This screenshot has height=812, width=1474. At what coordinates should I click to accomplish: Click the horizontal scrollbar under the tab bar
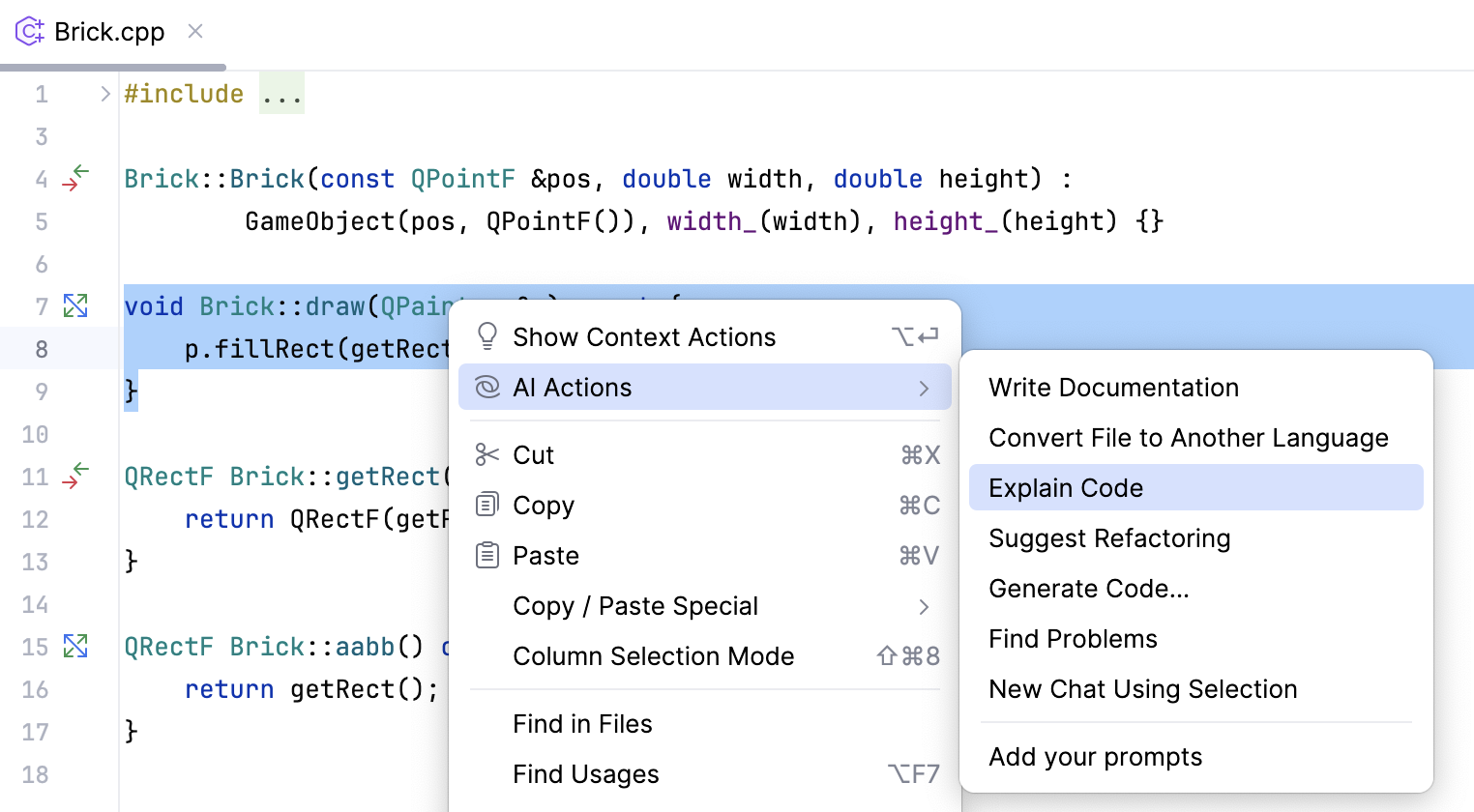113,66
